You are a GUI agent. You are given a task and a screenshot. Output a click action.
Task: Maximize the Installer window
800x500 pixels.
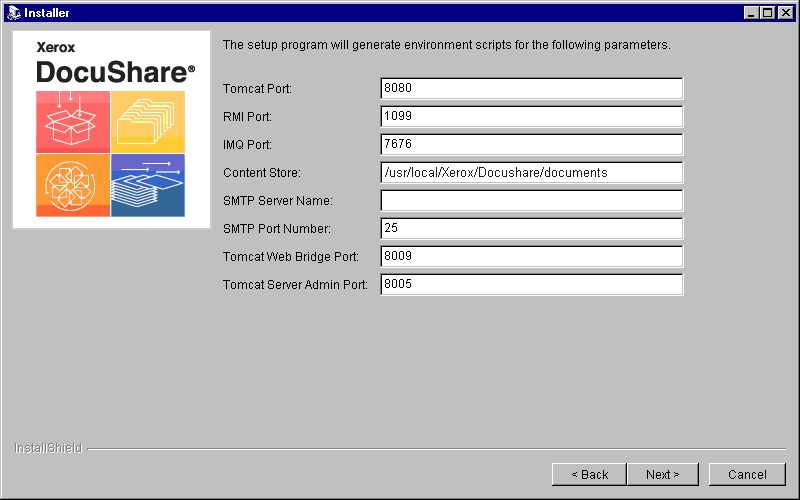click(767, 13)
